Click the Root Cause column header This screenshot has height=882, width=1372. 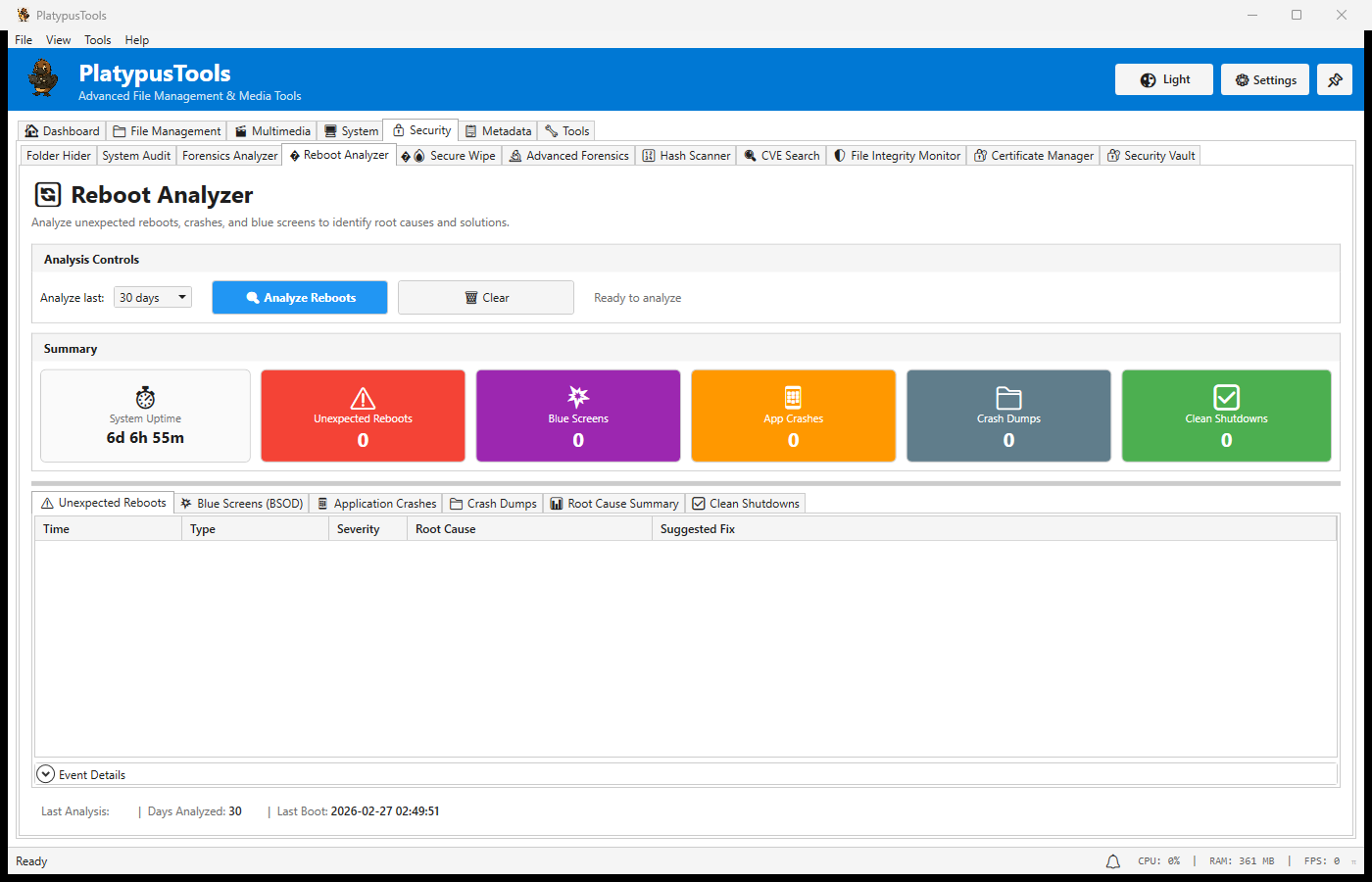[446, 529]
